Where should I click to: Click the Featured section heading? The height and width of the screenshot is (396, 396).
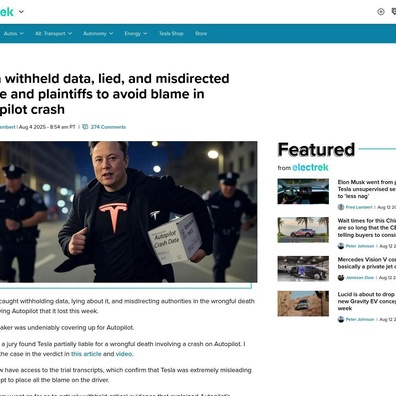coord(316,150)
